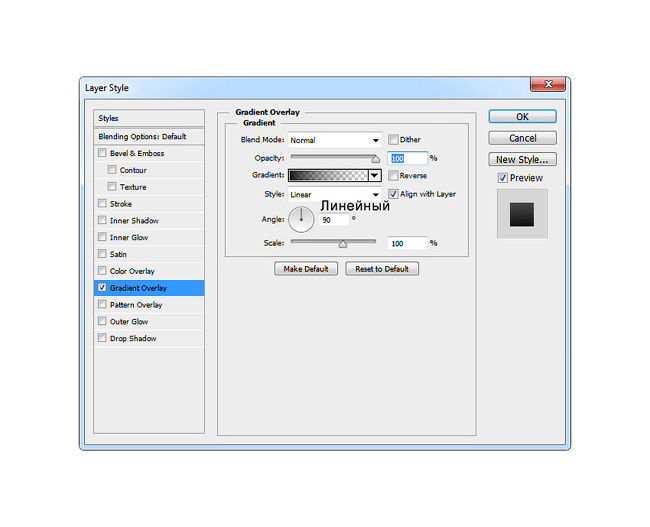This screenshot has height=527, width=650.
Task: Click the Scale percent field
Action: point(407,243)
